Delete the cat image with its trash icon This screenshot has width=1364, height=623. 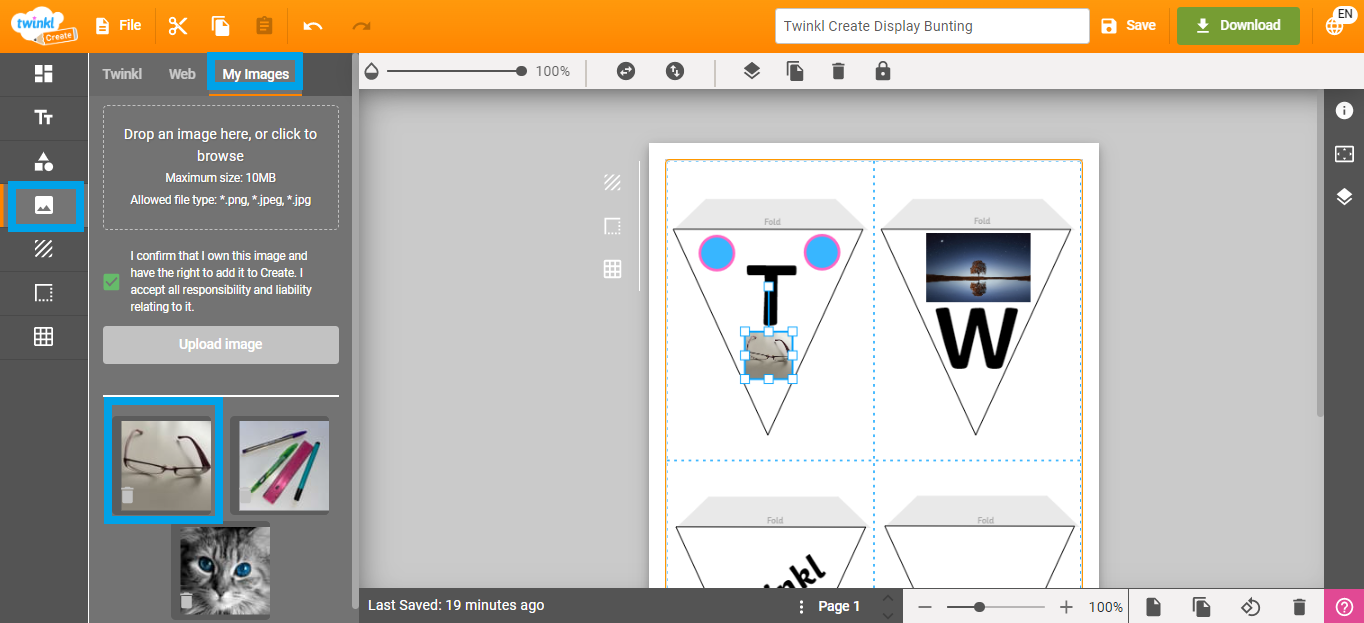tap(185, 601)
